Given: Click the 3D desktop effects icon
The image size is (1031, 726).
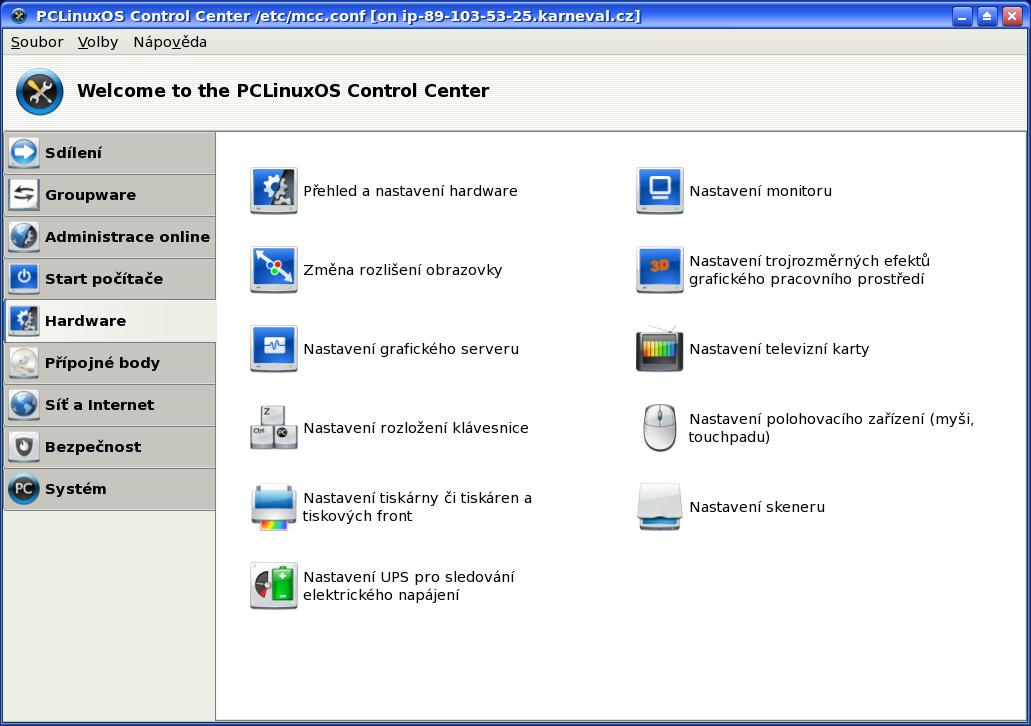Looking at the screenshot, I should 659,270.
